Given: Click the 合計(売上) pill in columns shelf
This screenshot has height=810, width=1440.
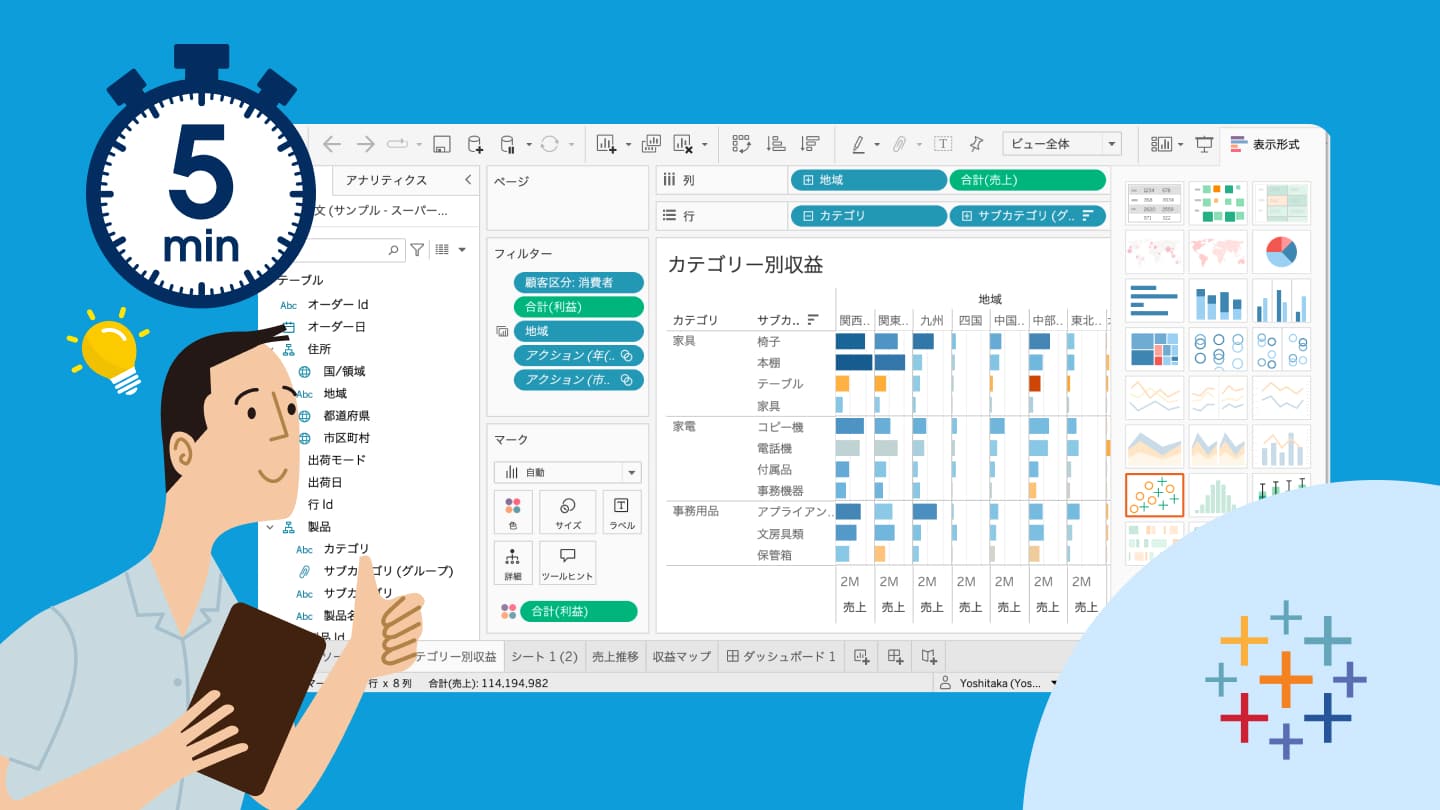Looking at the screenshot, I should 1028,180.
